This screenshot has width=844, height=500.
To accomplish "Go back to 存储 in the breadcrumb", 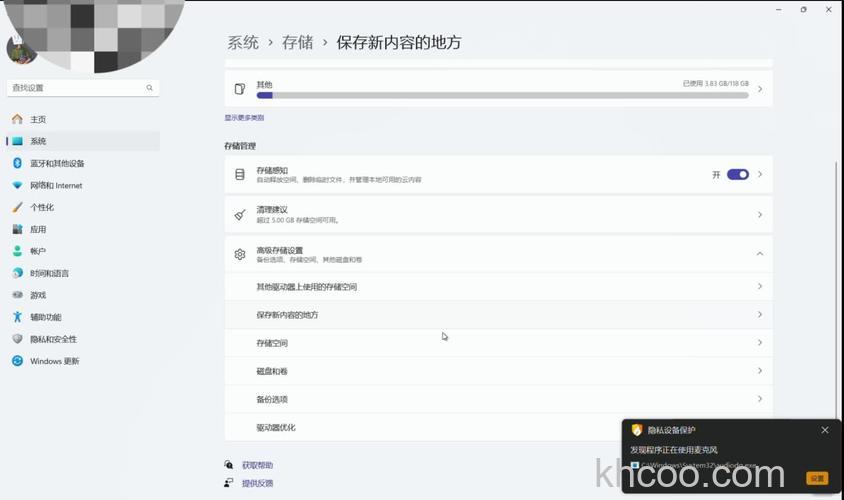I will click(298, 43).
